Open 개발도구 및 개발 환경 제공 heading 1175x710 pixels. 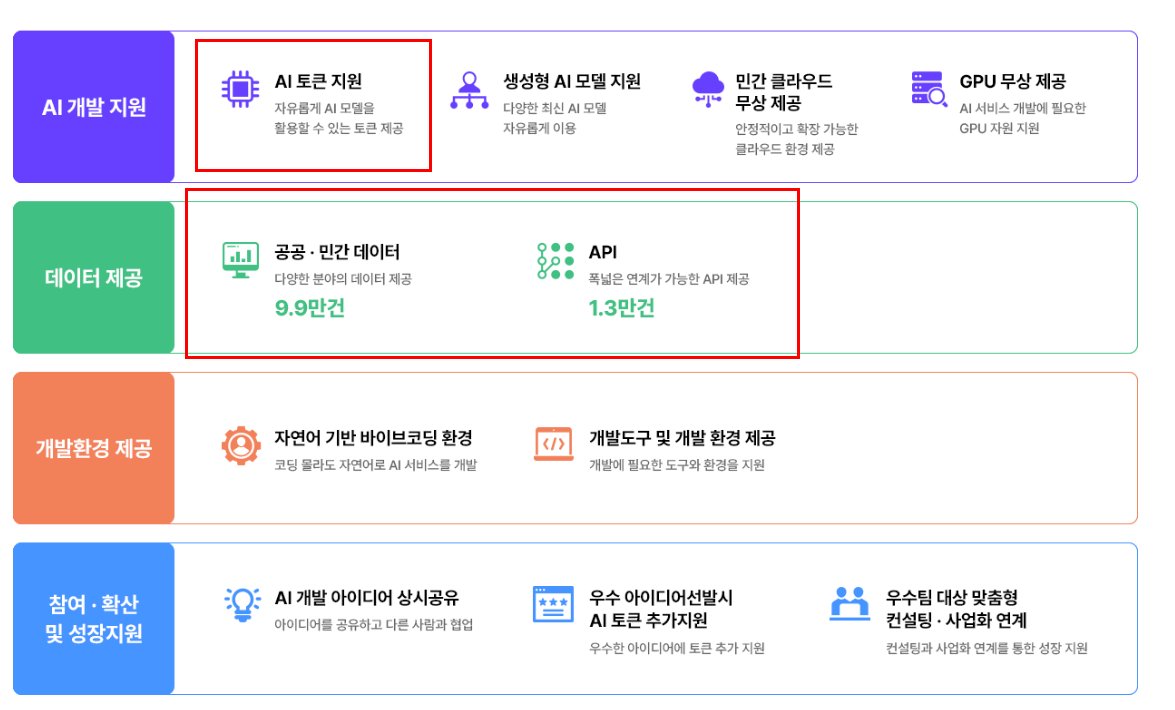(x=682, y=438)
